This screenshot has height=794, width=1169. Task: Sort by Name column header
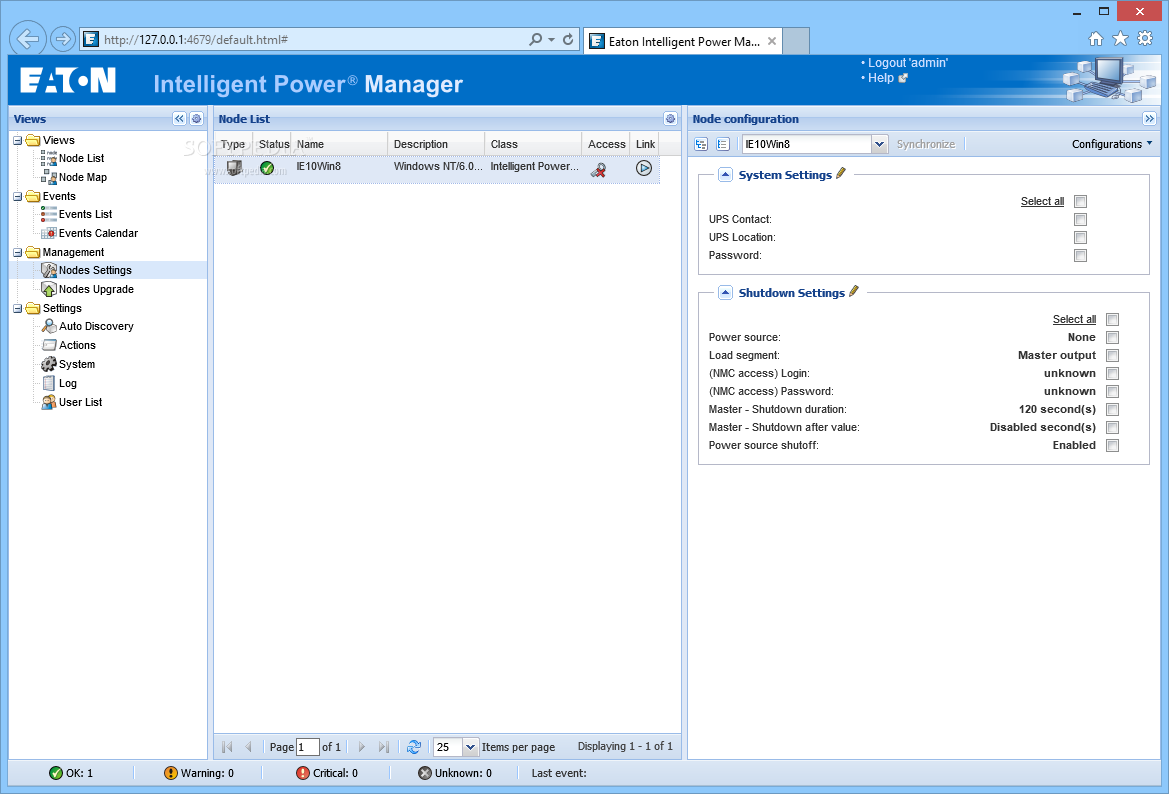click(x=339, y=144)
